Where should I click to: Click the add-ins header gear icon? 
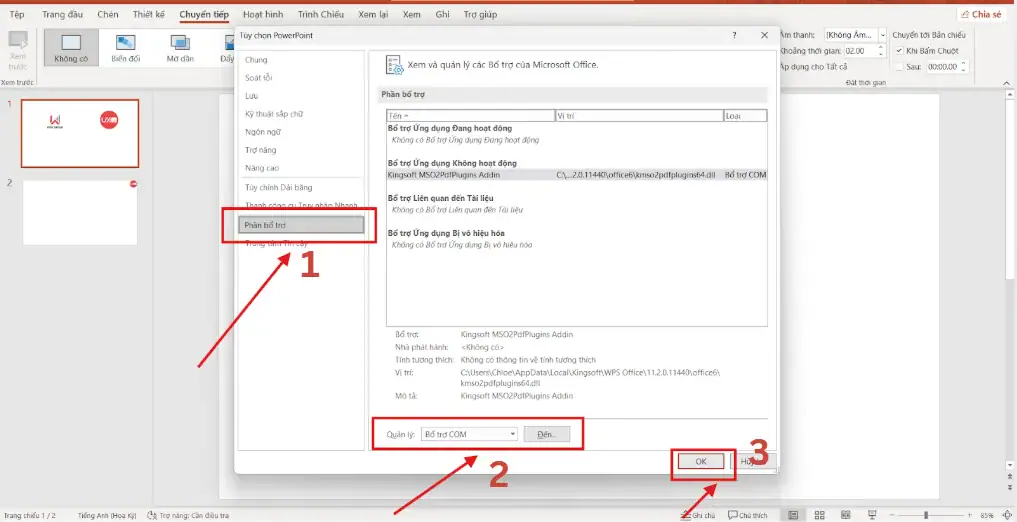[x=394, y=65]
